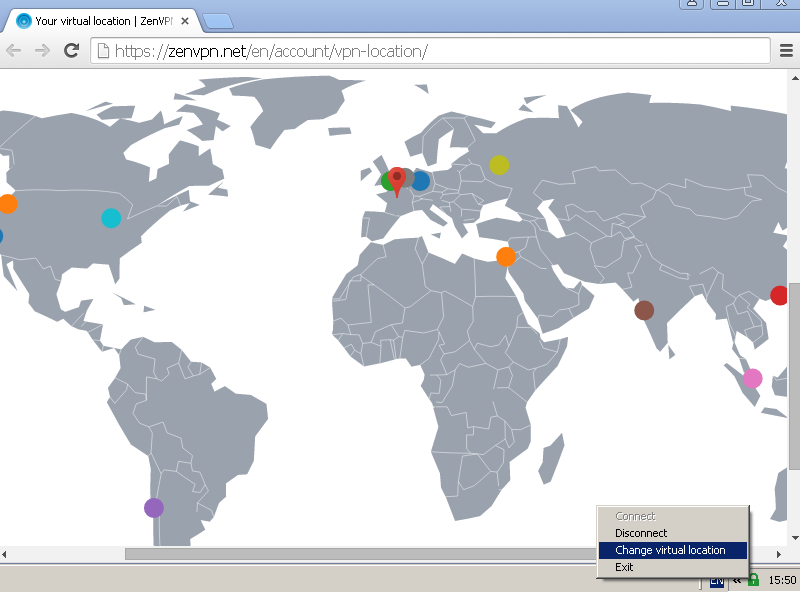Select the pink dot near Singapore
Image resolution: width=800 pixels, height=592 pixels.
[753, 379]
